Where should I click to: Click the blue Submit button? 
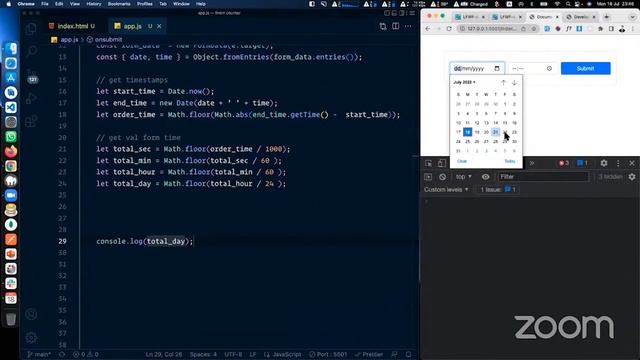coord(585,68)
